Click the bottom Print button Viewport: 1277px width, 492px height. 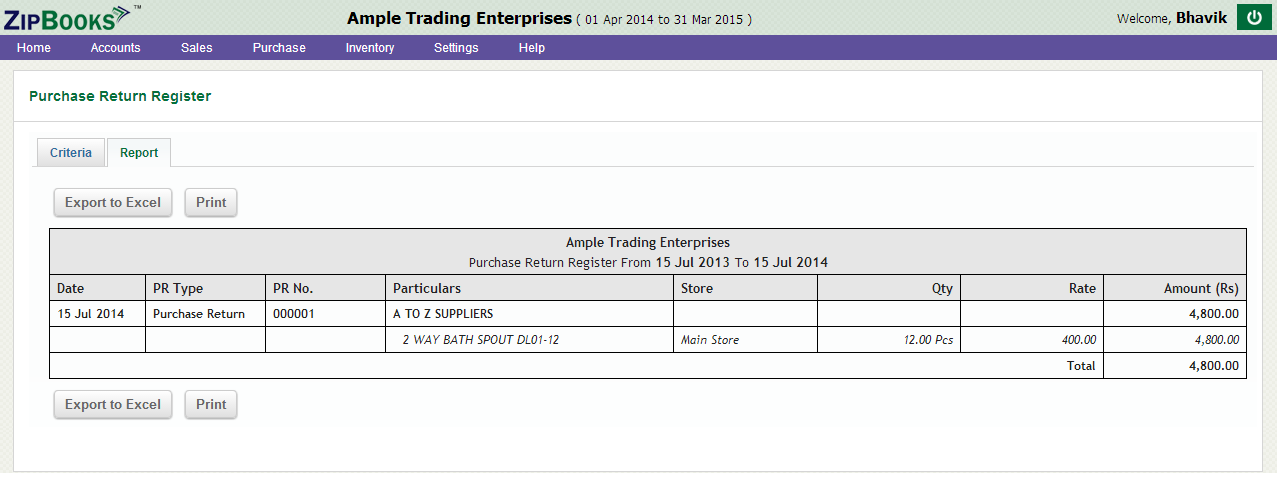211,404
